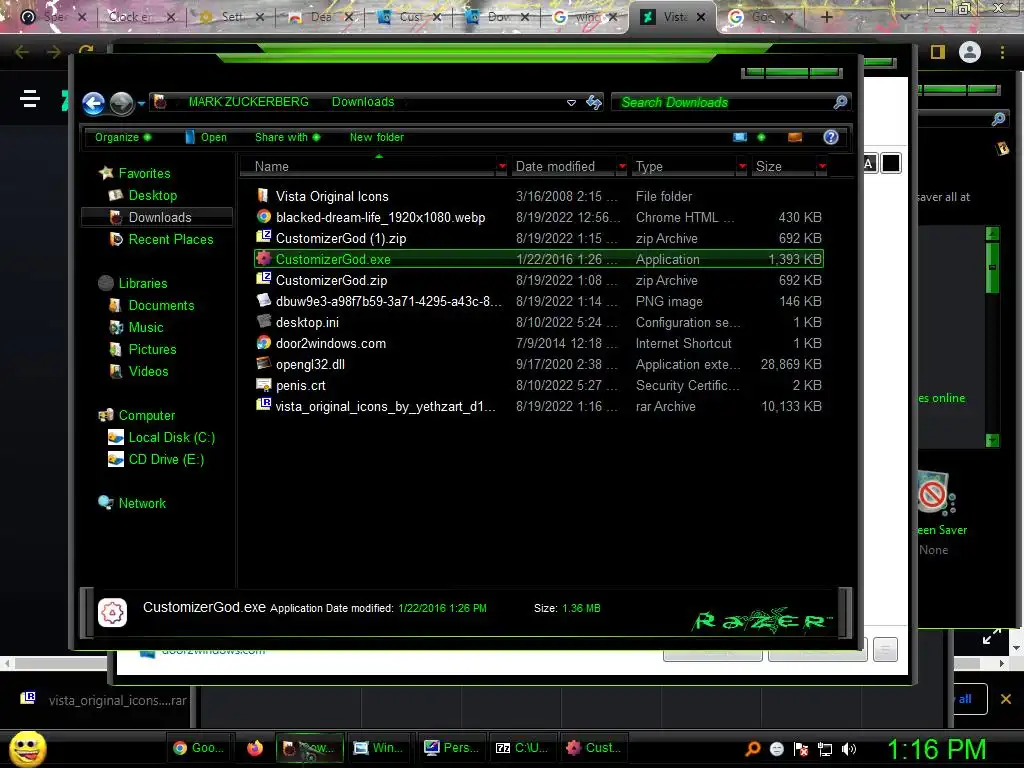The image size is (1024, 768).
Task: Open the Size column filter arrow
Action: click(x=822, y=167)
